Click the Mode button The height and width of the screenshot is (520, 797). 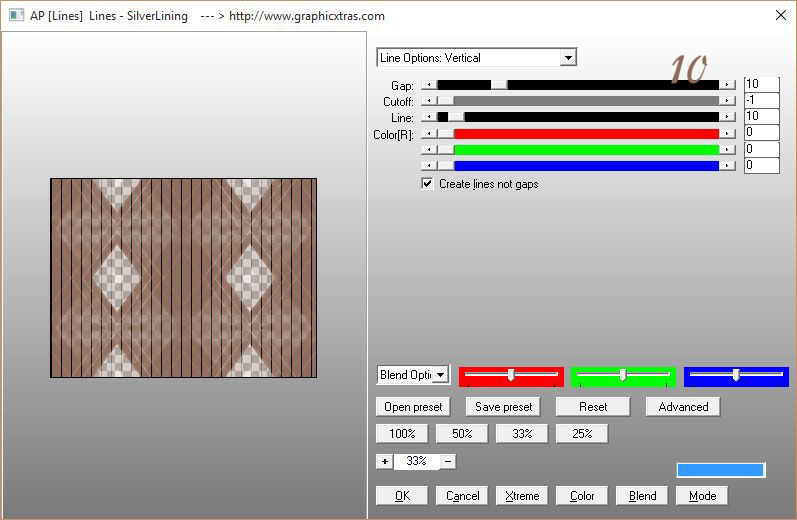702,496
